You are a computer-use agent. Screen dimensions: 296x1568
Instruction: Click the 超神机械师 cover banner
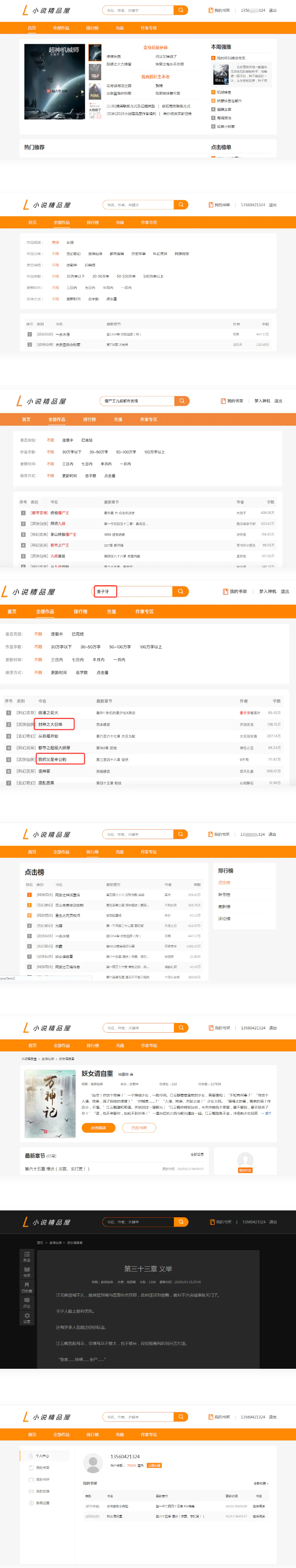55,81
